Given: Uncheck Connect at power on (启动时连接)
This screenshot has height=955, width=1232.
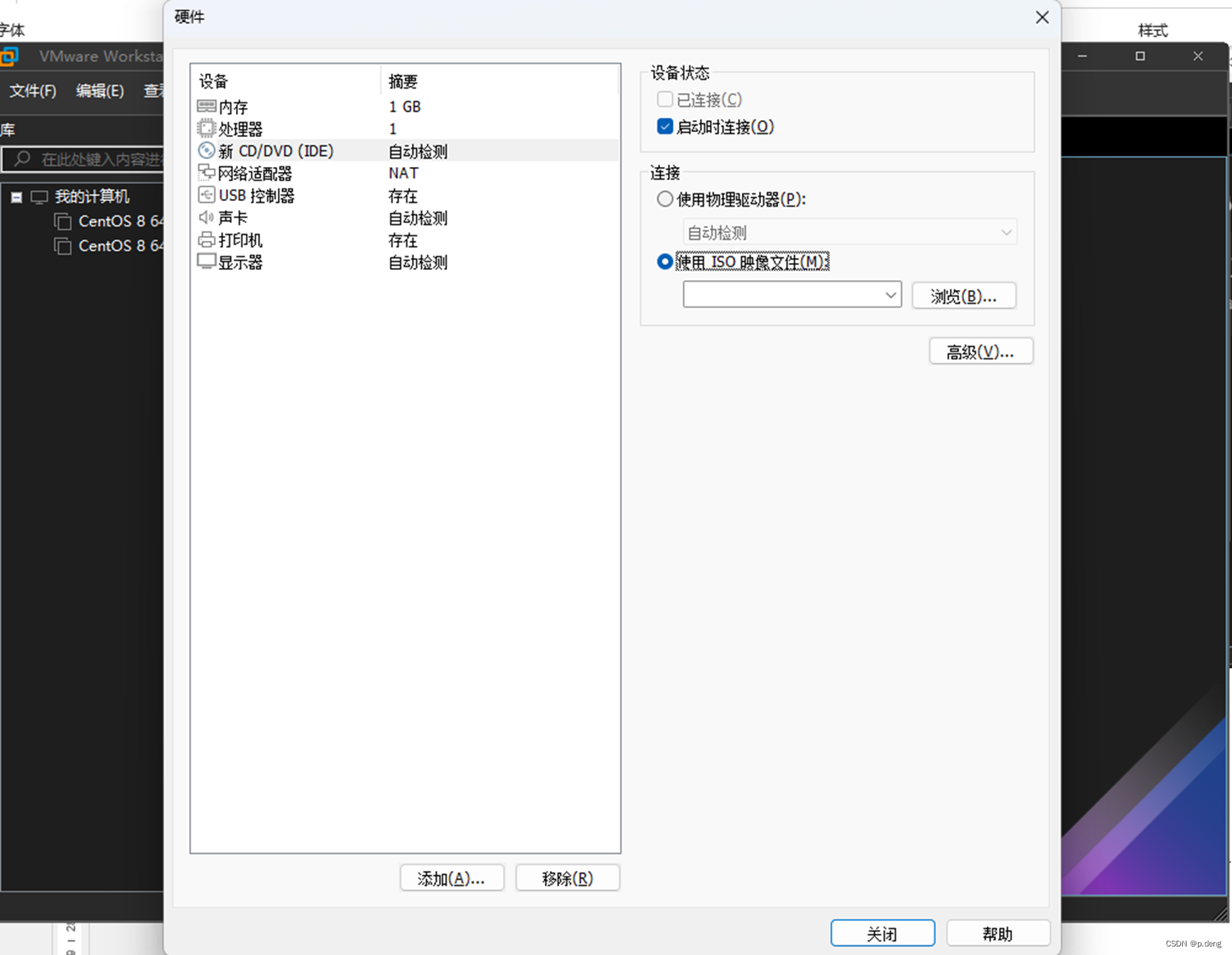Looking at the screenshot, I should [665, 126].
